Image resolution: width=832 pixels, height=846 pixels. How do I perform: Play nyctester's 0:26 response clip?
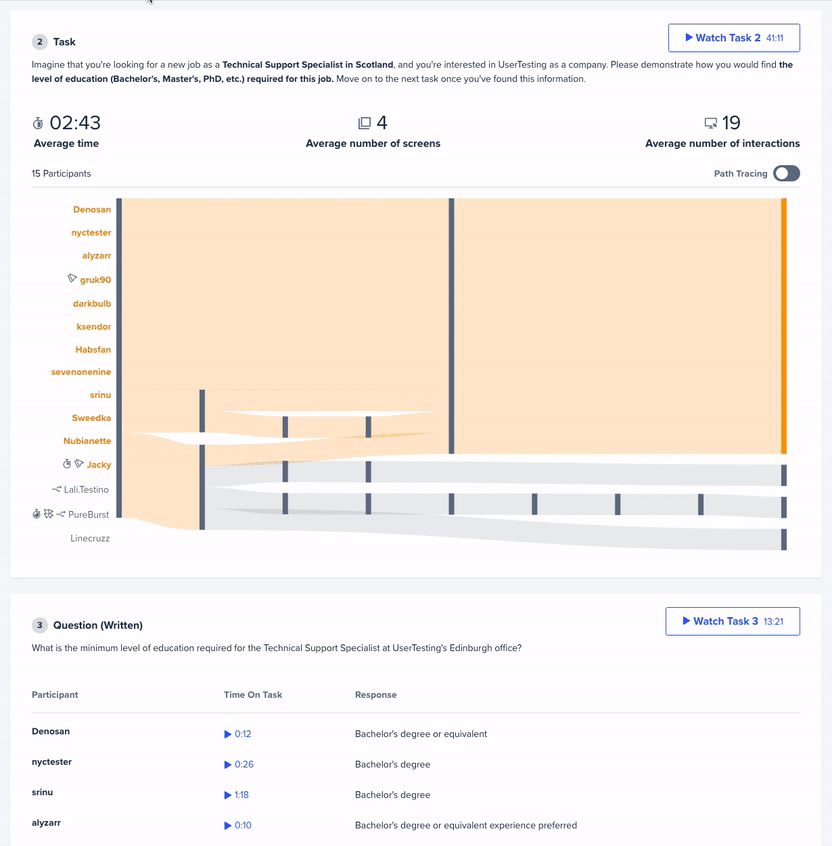click(238, 765)
